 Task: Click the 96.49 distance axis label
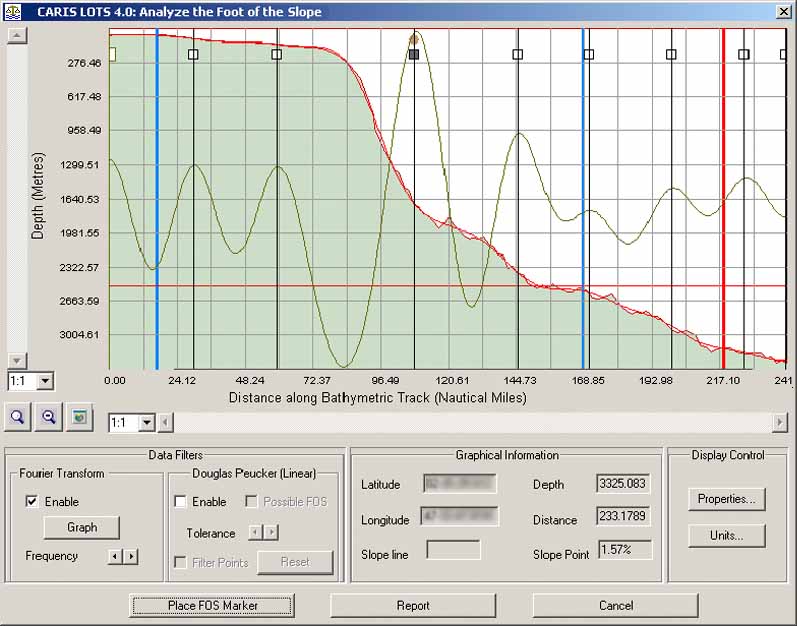pos(385,381)
